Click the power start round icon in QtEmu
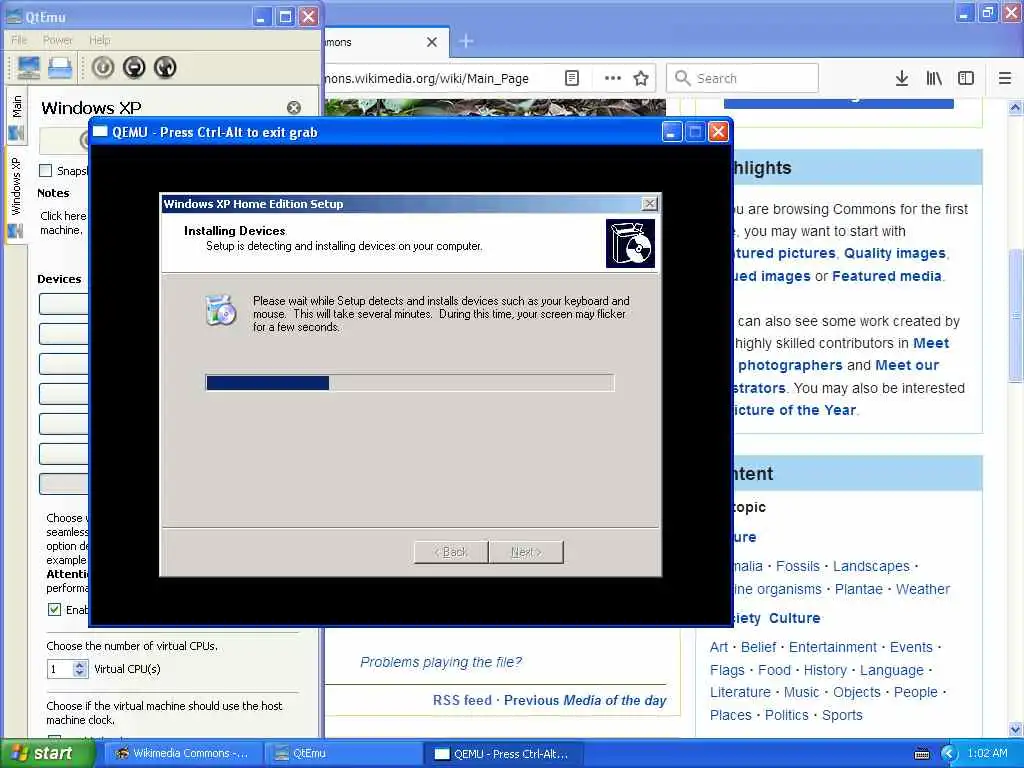This screenshot has height=768, width=1024. click(x=103, y=67)
